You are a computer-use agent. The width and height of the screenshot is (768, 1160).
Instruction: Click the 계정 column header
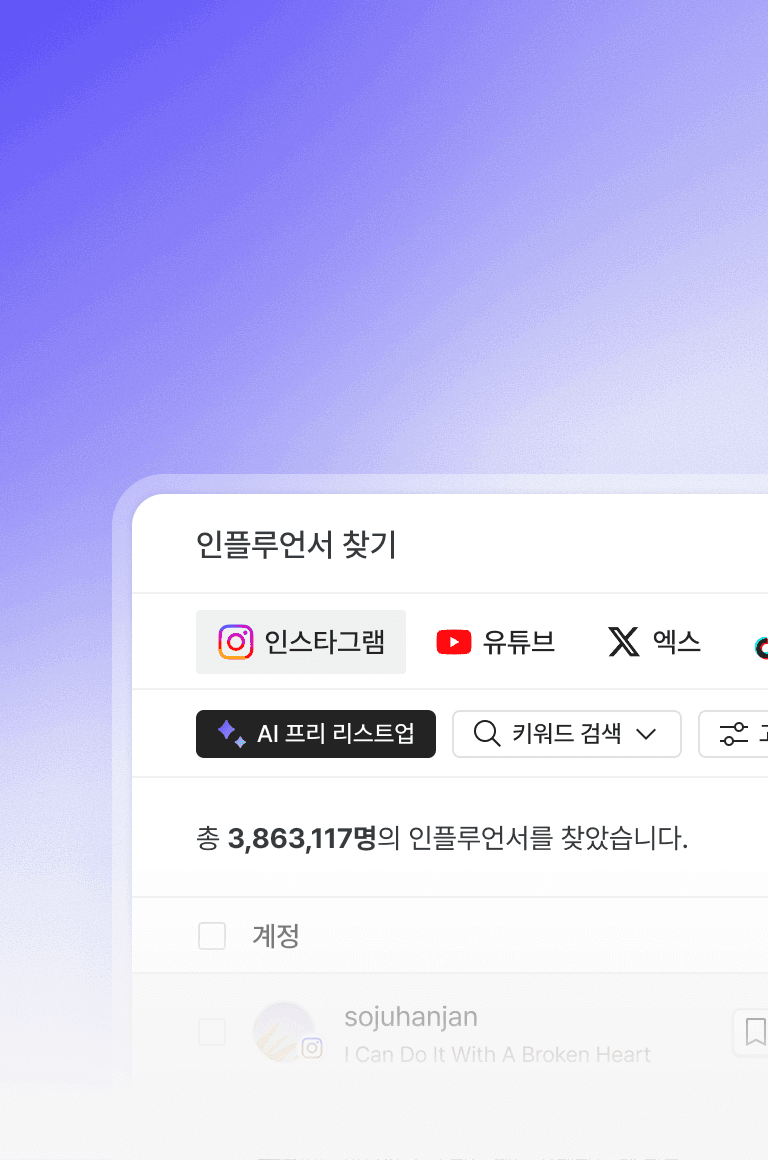pos(276,936)
